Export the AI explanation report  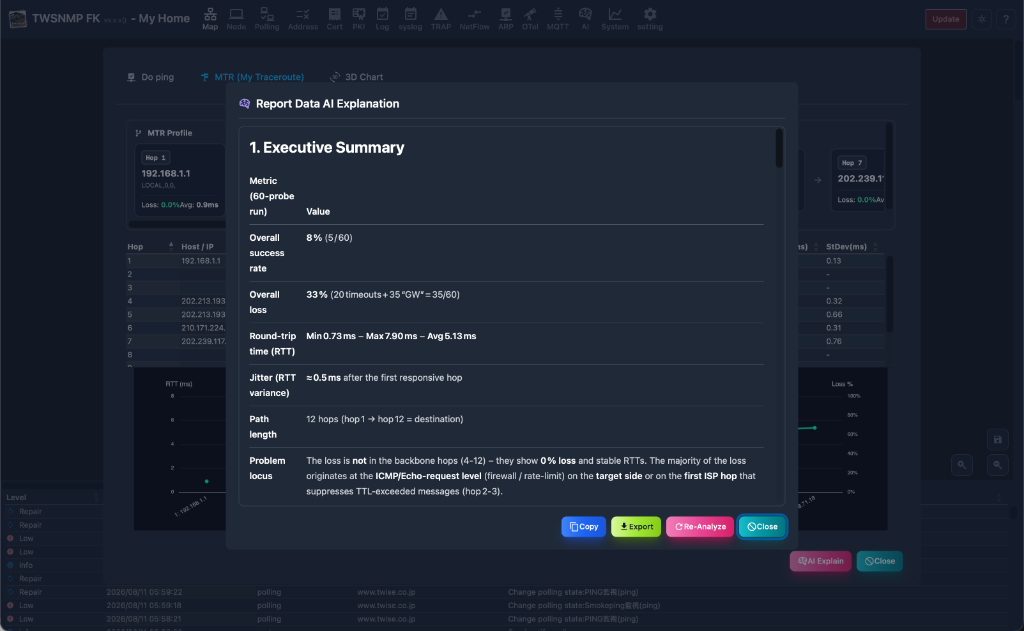(635, 526)
